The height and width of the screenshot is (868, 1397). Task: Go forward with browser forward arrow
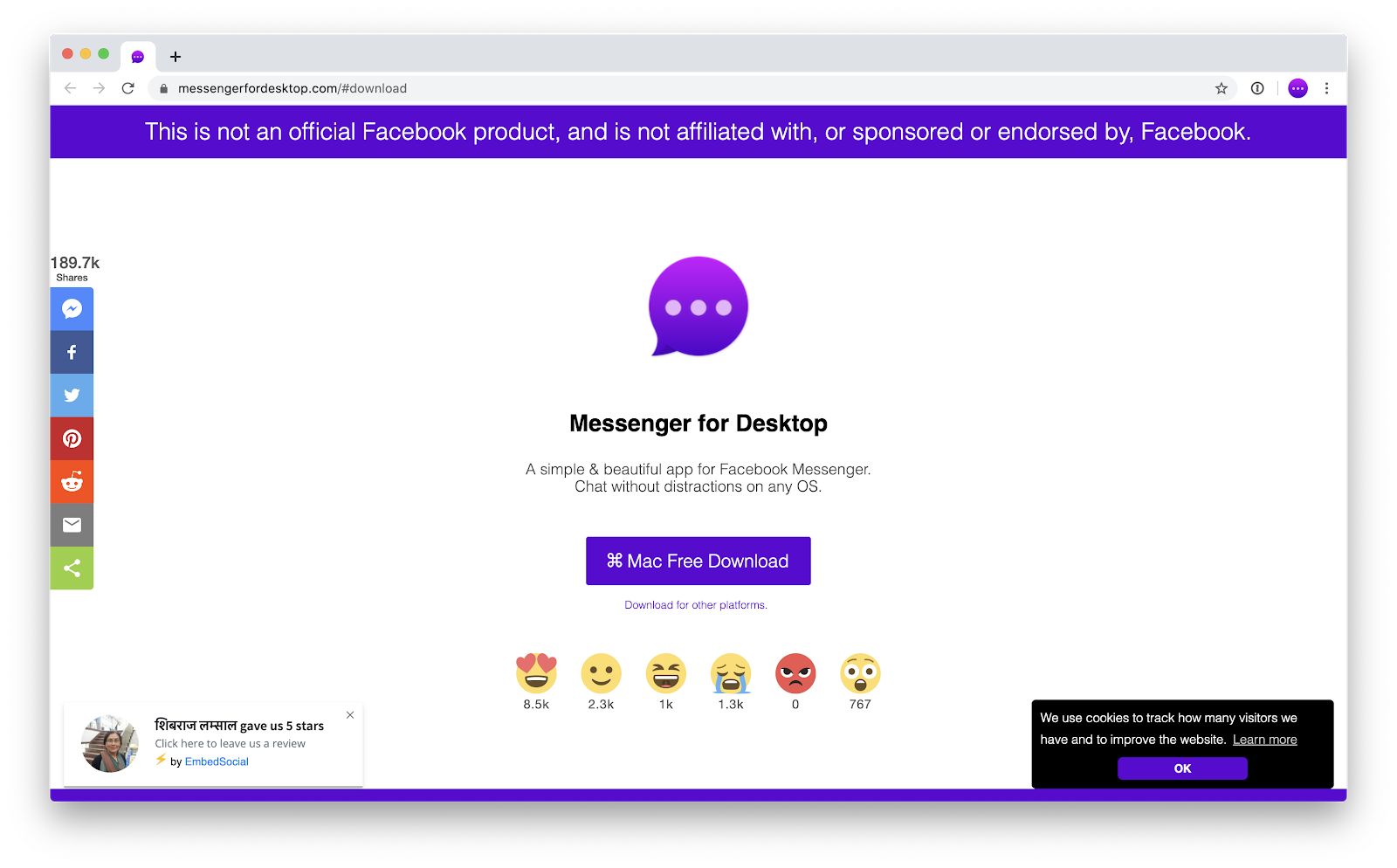pyautogui.click(x=99, y=88)
